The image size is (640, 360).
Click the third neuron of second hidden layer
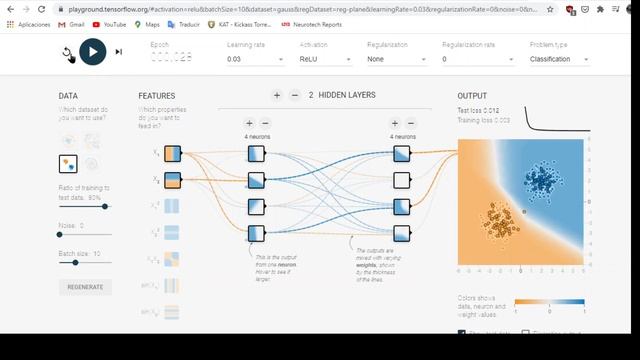[402, 207]
